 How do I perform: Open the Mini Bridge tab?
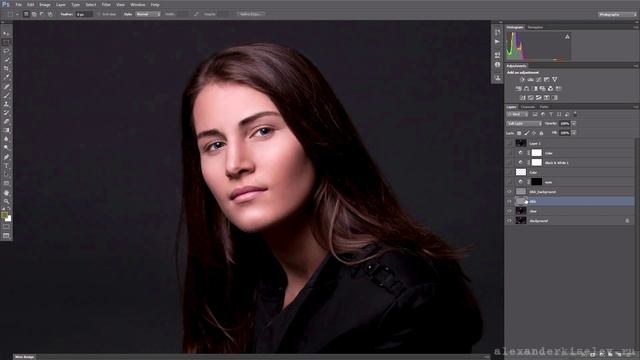[24, 357]
